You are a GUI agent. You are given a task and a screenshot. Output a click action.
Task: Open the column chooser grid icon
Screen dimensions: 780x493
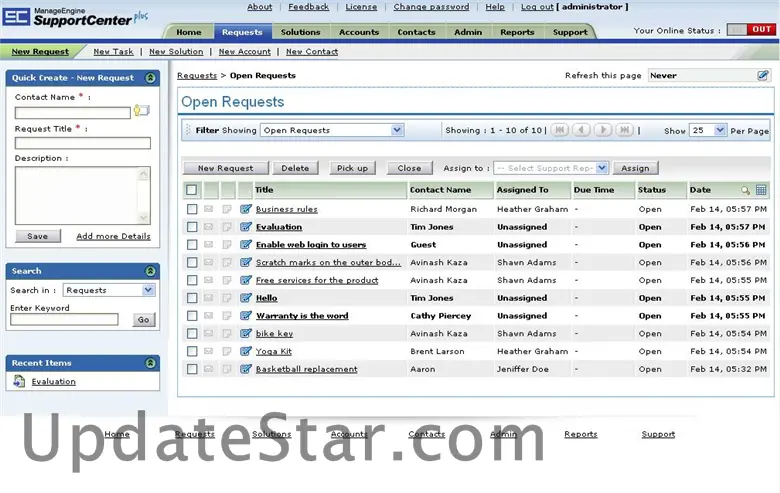tap(761, 190)
